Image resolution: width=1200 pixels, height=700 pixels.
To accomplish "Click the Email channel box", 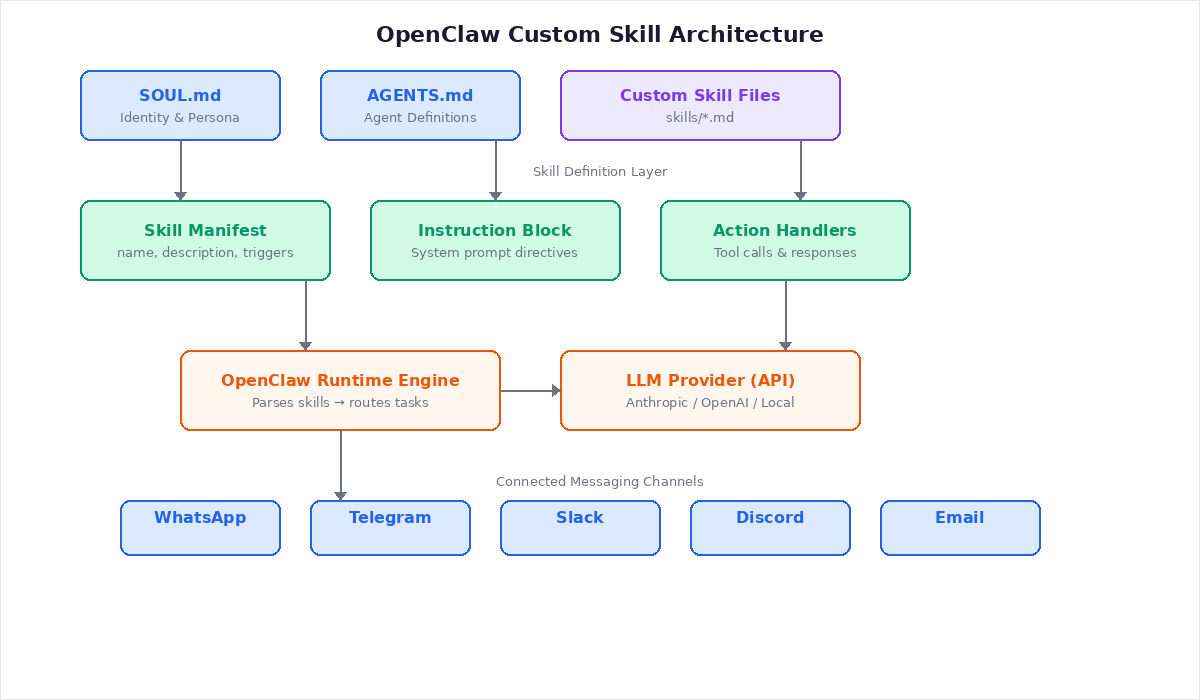I will pyautogui.click(x=960, y=528).
